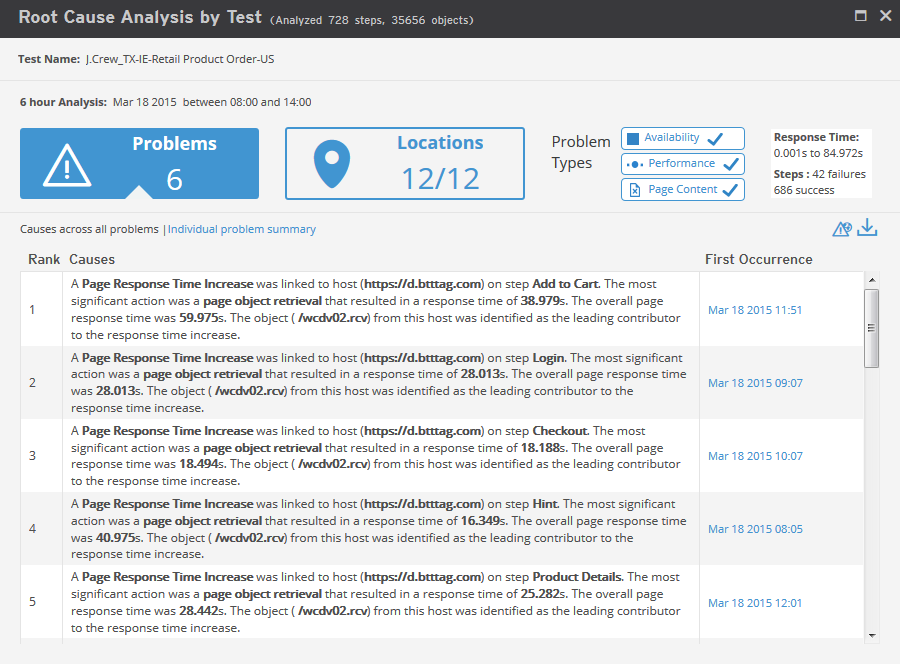Click the causes list scrollbar thumb

pos(872,328)
